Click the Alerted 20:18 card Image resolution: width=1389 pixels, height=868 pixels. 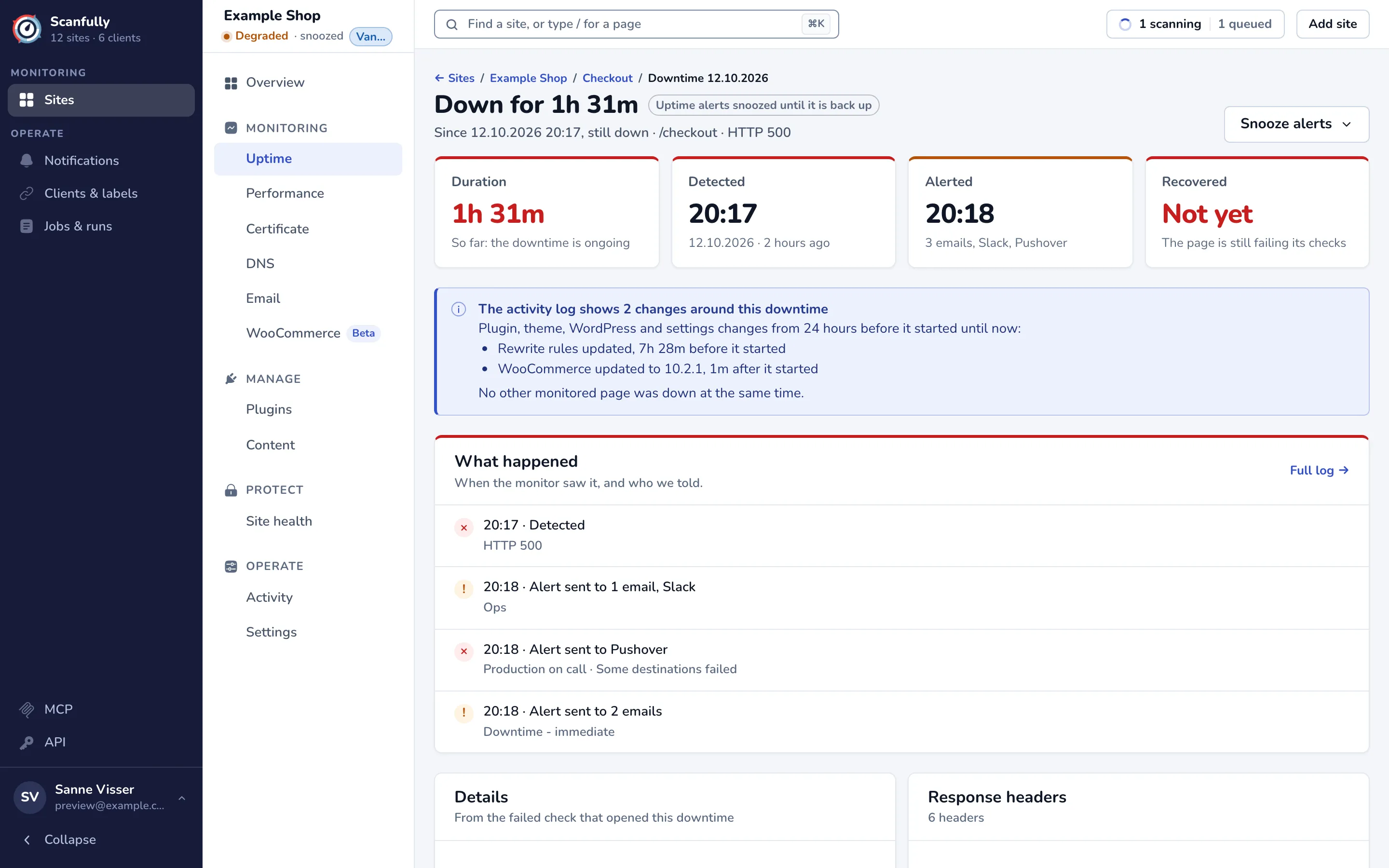[1020, 212]
